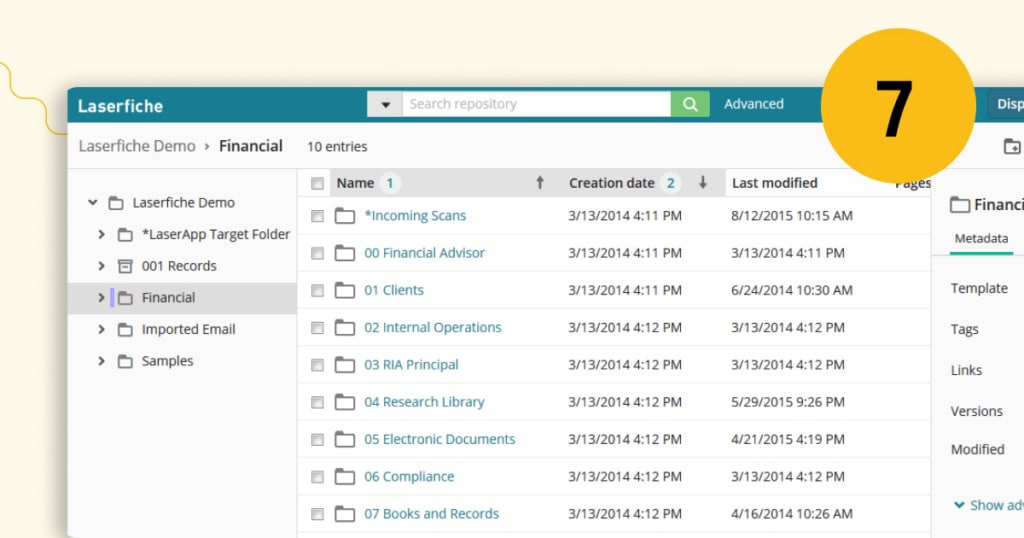Image resolution: width=1024 pixels, height=538 pixels.
Task: Click the folder icon beside 01 Clients
Action: pos(345,291)
